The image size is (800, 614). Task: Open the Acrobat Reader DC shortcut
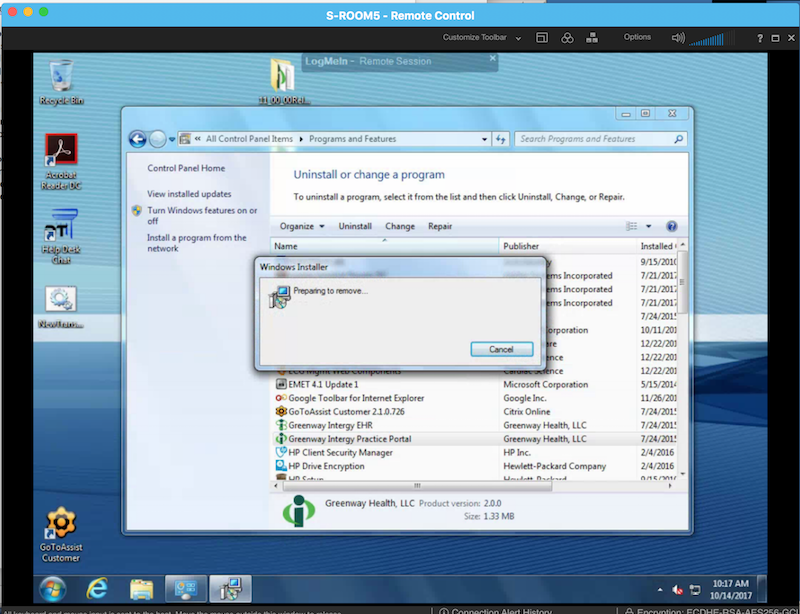(x=61, y=161)
